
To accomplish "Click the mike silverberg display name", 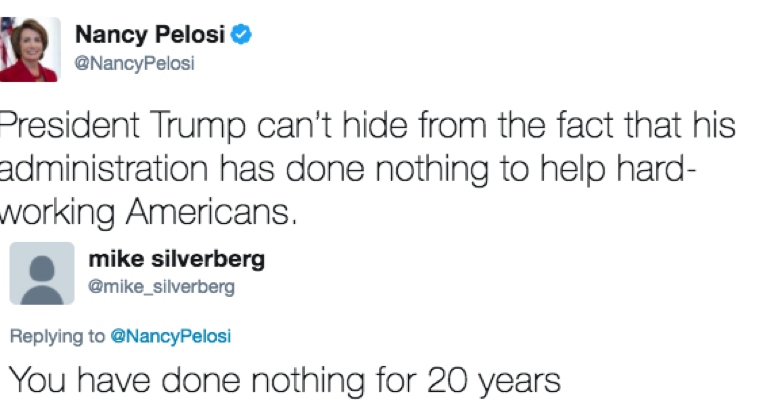I will point(176,260).
